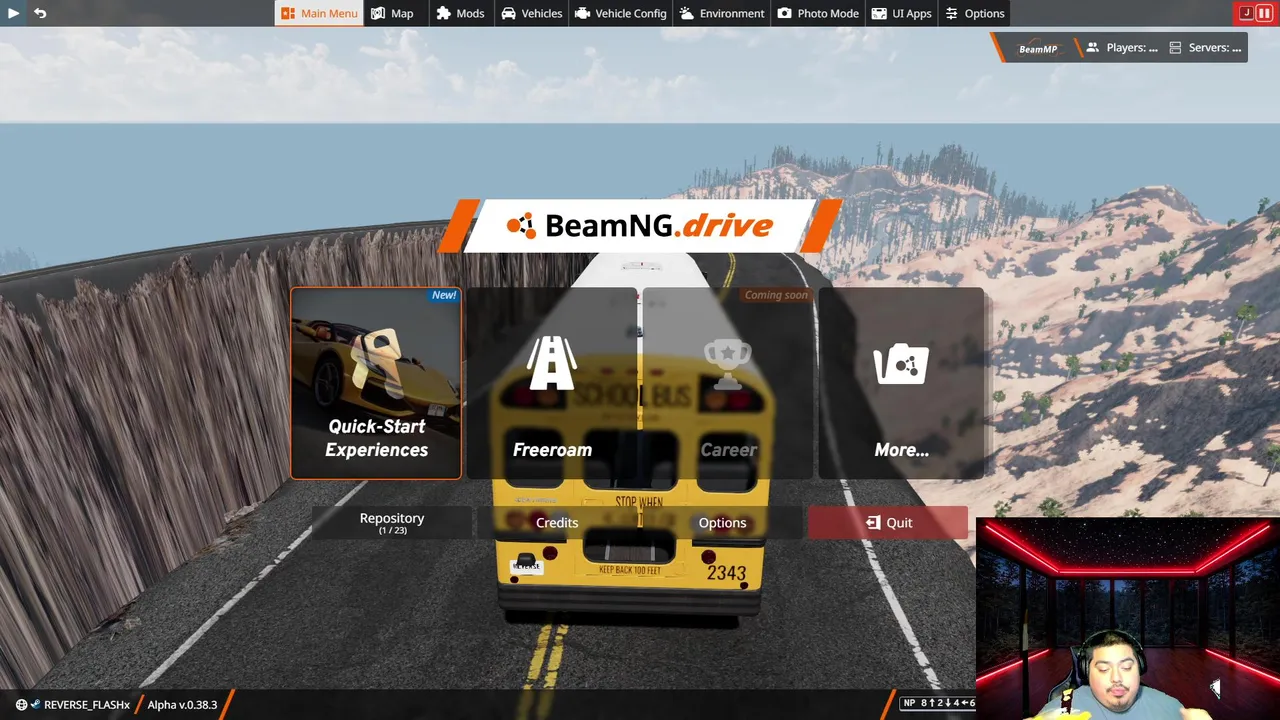Click the Servers list icon

pos(1175,48)
